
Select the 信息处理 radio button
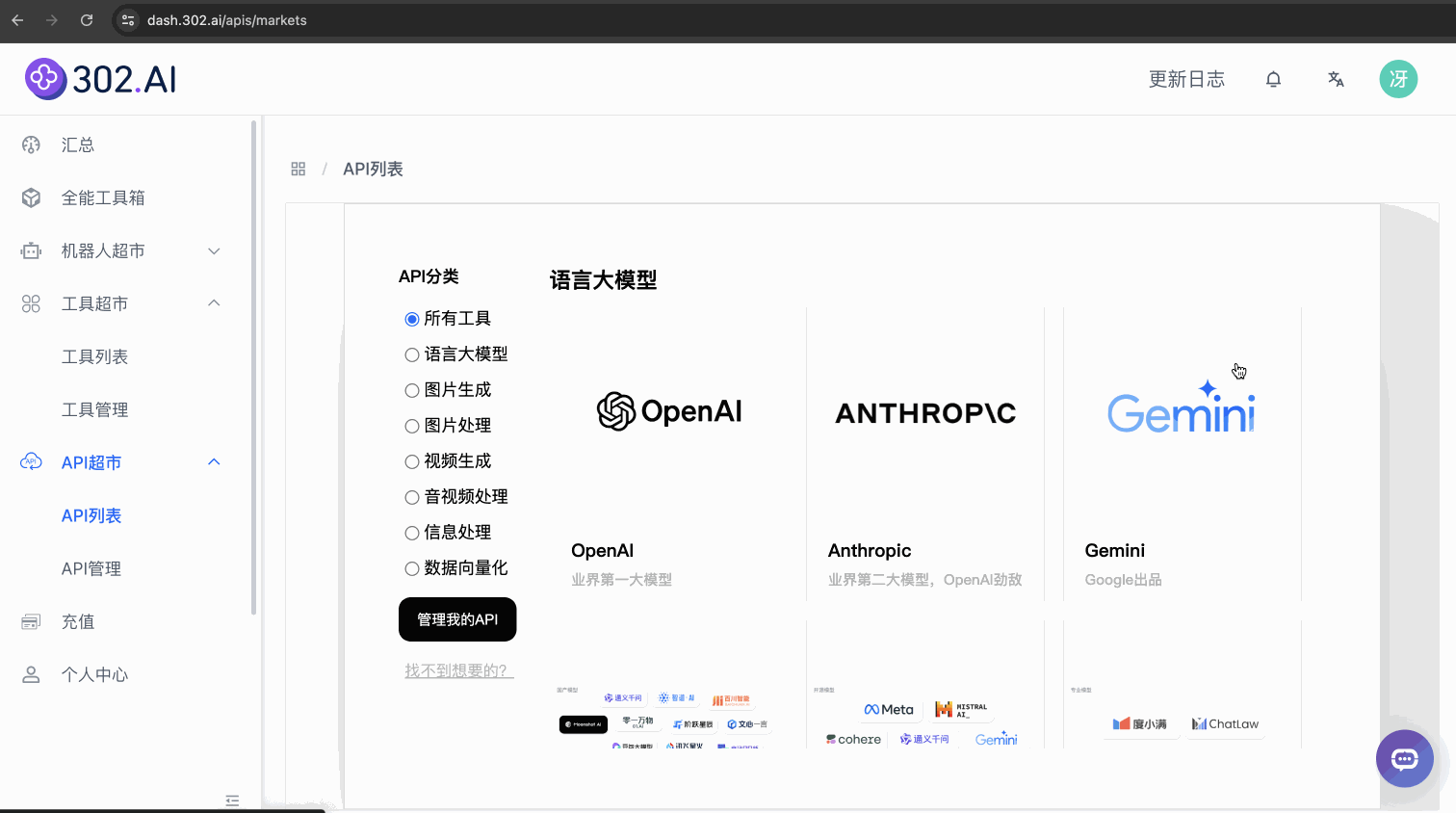point(412,533)
